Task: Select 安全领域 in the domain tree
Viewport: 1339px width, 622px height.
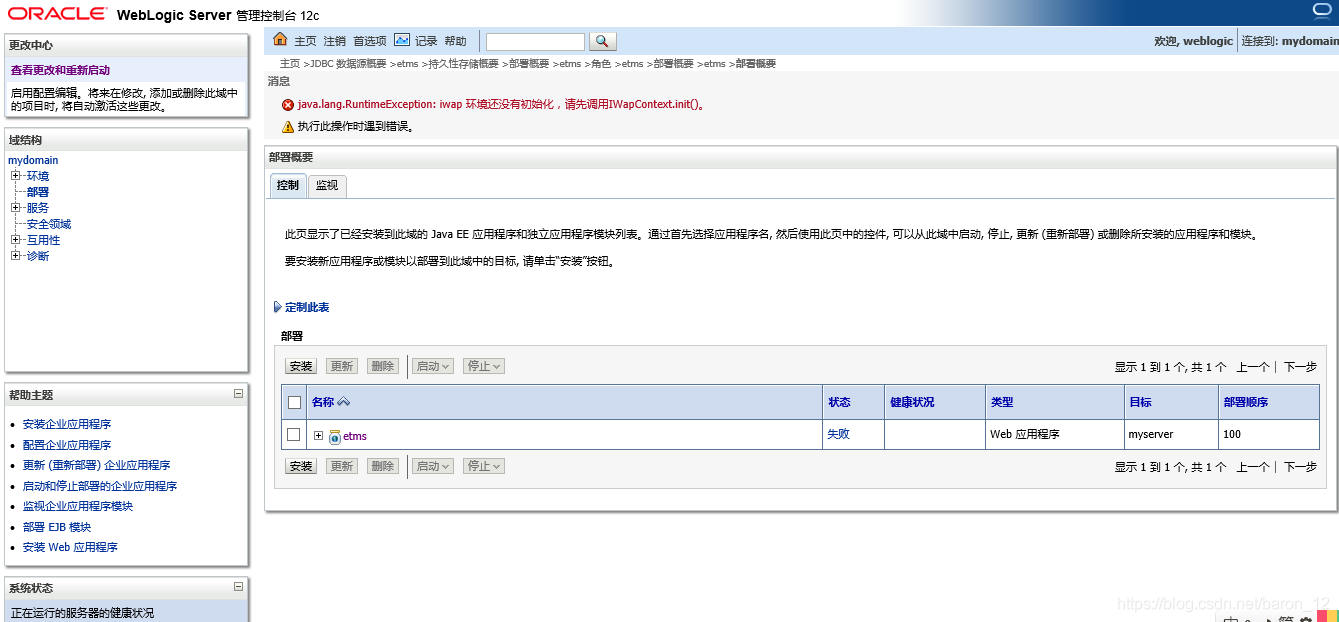Action: coord(49,224)
